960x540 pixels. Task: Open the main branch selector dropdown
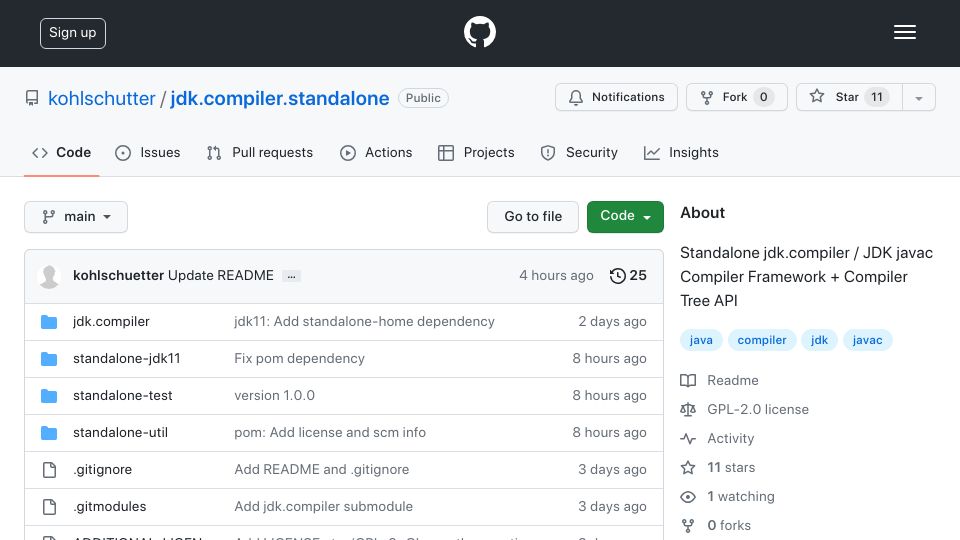76,217
